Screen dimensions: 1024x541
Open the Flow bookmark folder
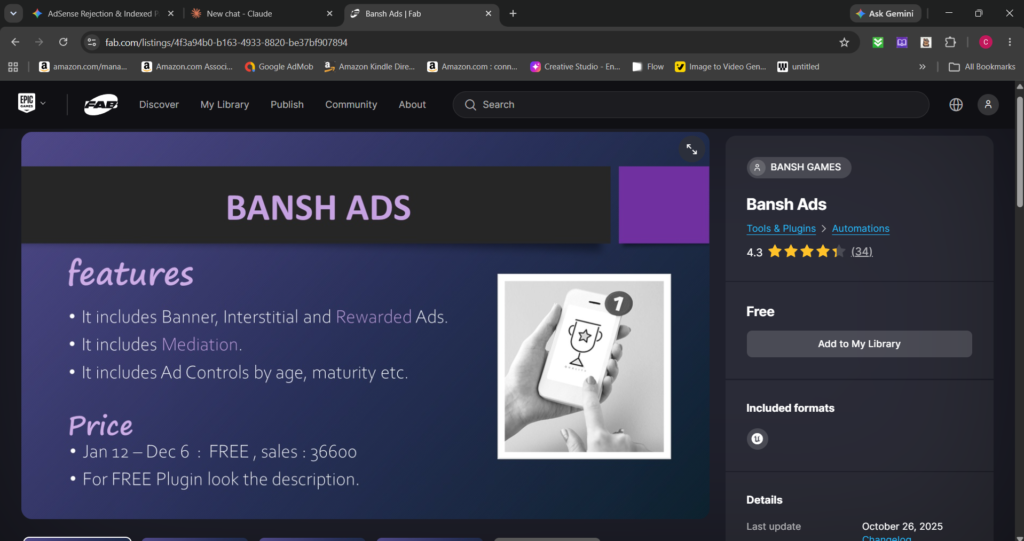point(648,67)
